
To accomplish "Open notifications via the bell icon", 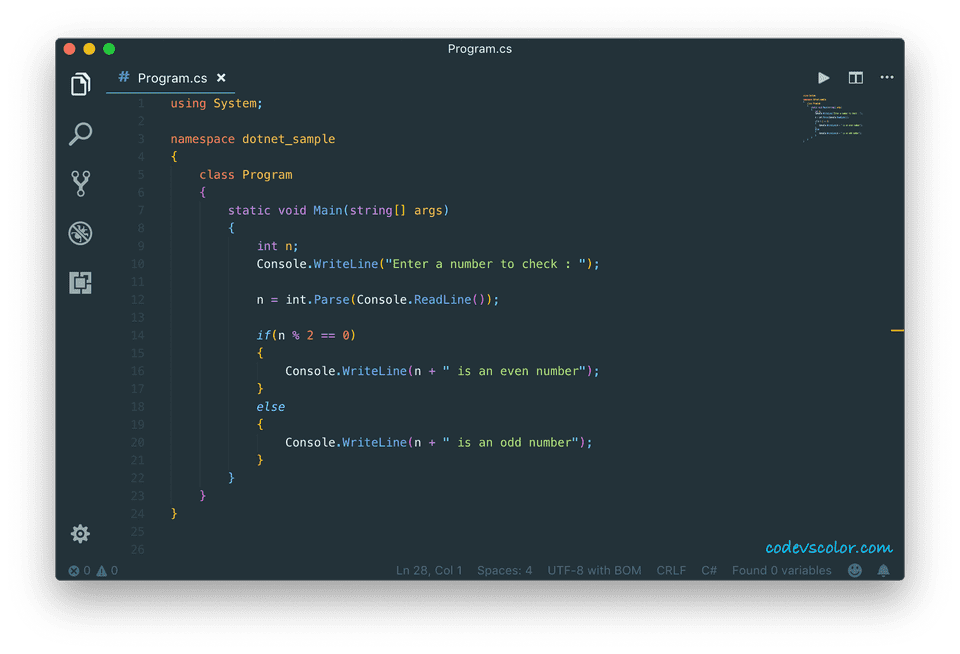I will tap(884, 570).
